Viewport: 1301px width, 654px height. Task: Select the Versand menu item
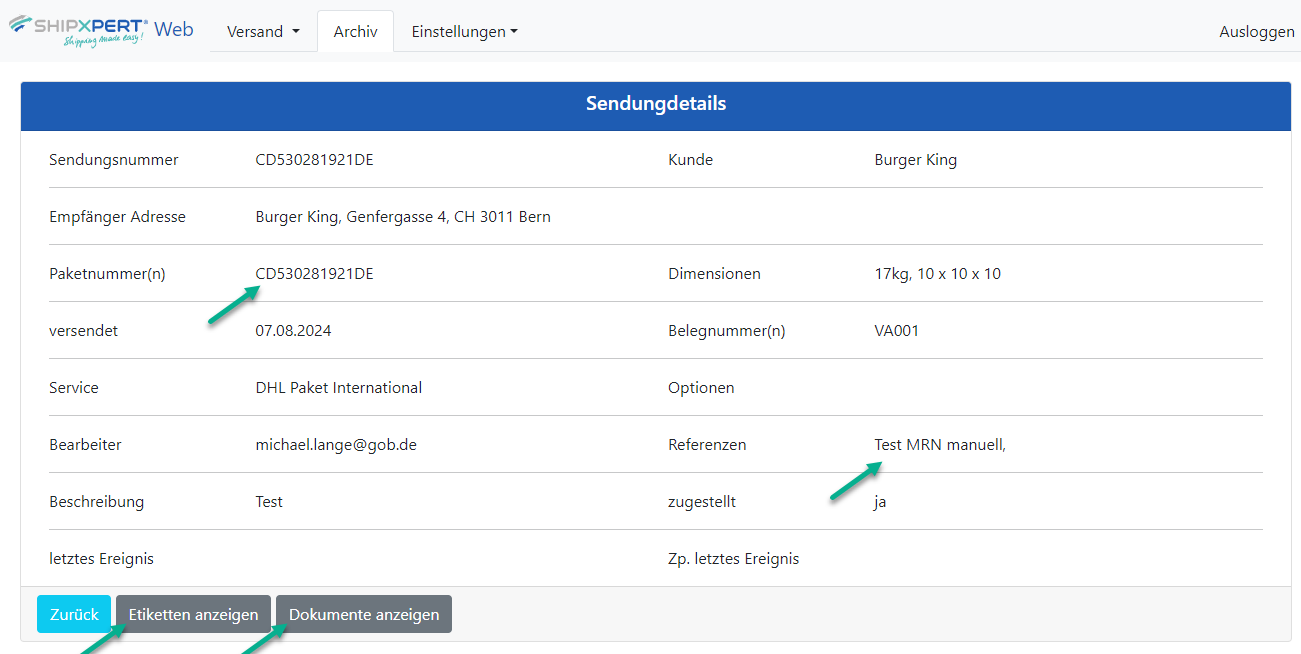(x=254, y=31)
